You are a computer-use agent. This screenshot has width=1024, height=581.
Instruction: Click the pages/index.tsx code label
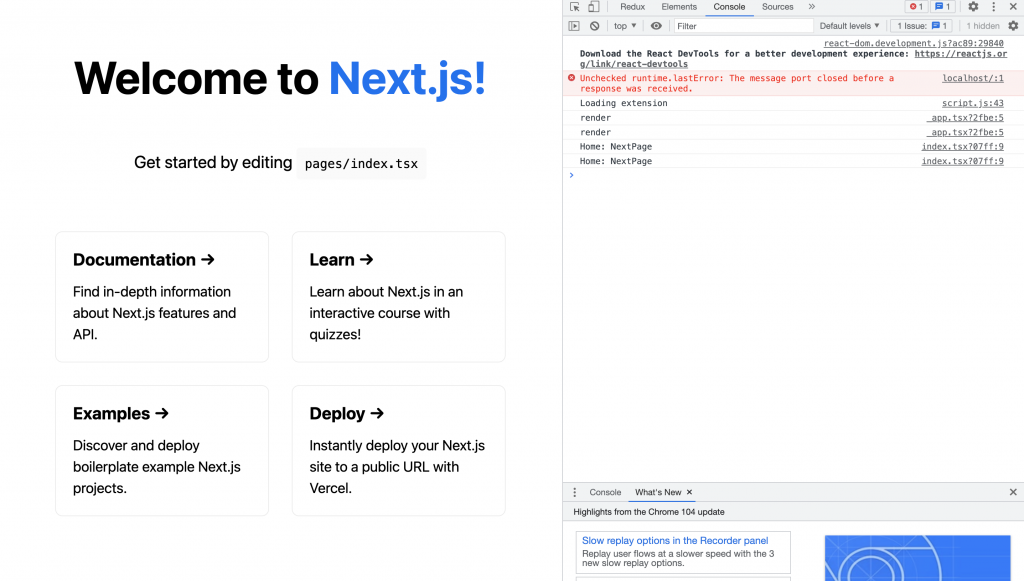coord(361,163)
